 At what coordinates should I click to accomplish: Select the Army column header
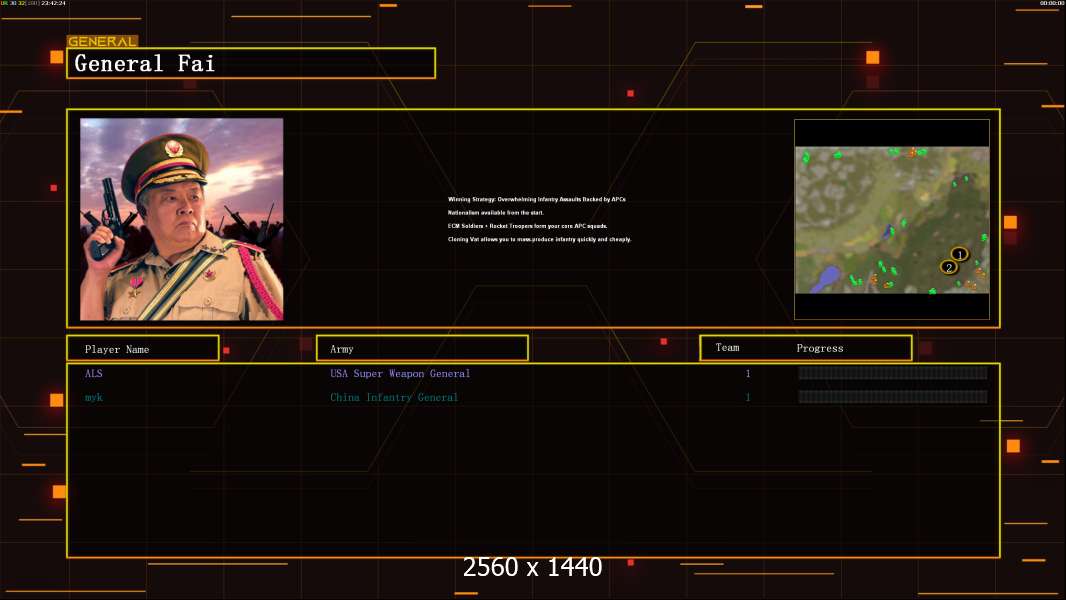[x=422, y=349]
